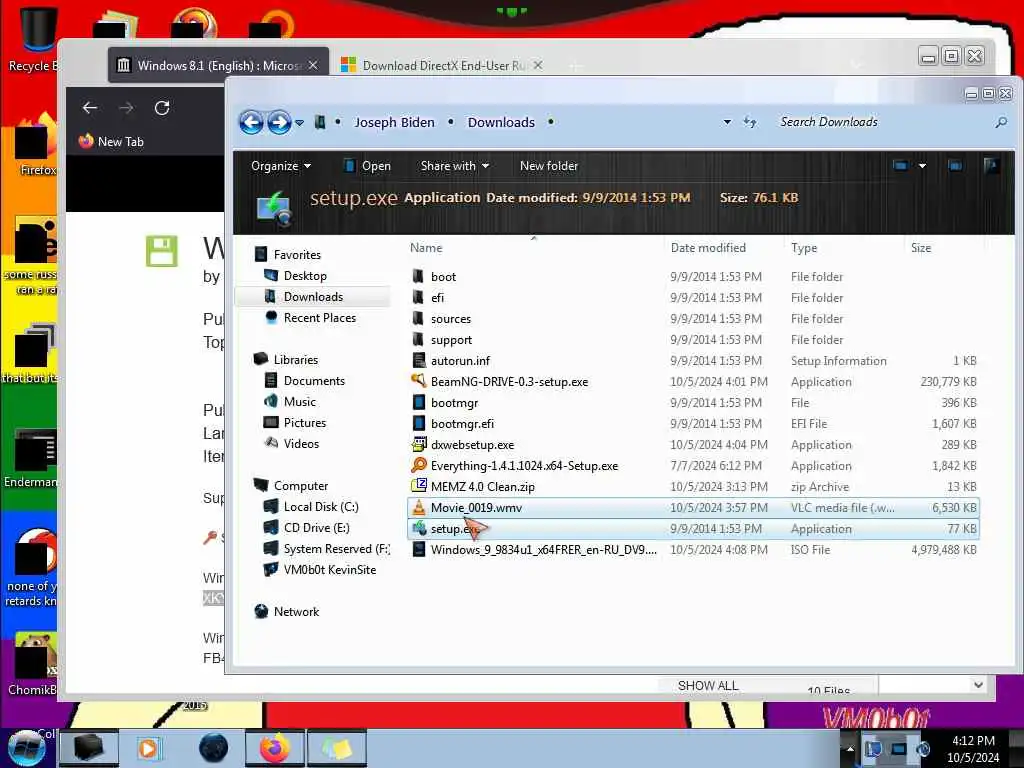
Task: Open the Share with dropdown
Action: pos(455,166)
